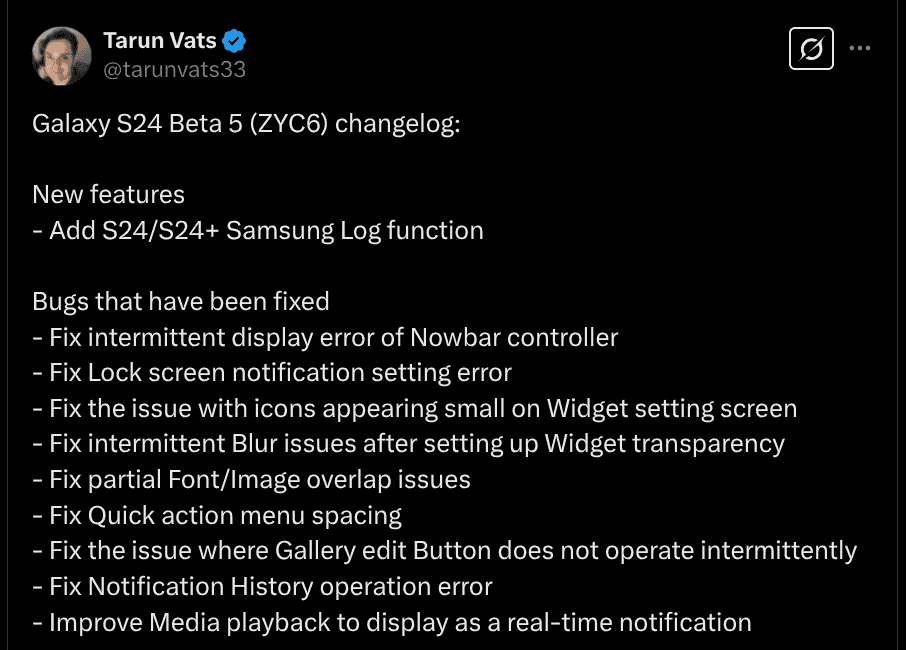Click the "Bugs that have been fixed" line
This screenshot has width=906, height=650.
point(181,301)
